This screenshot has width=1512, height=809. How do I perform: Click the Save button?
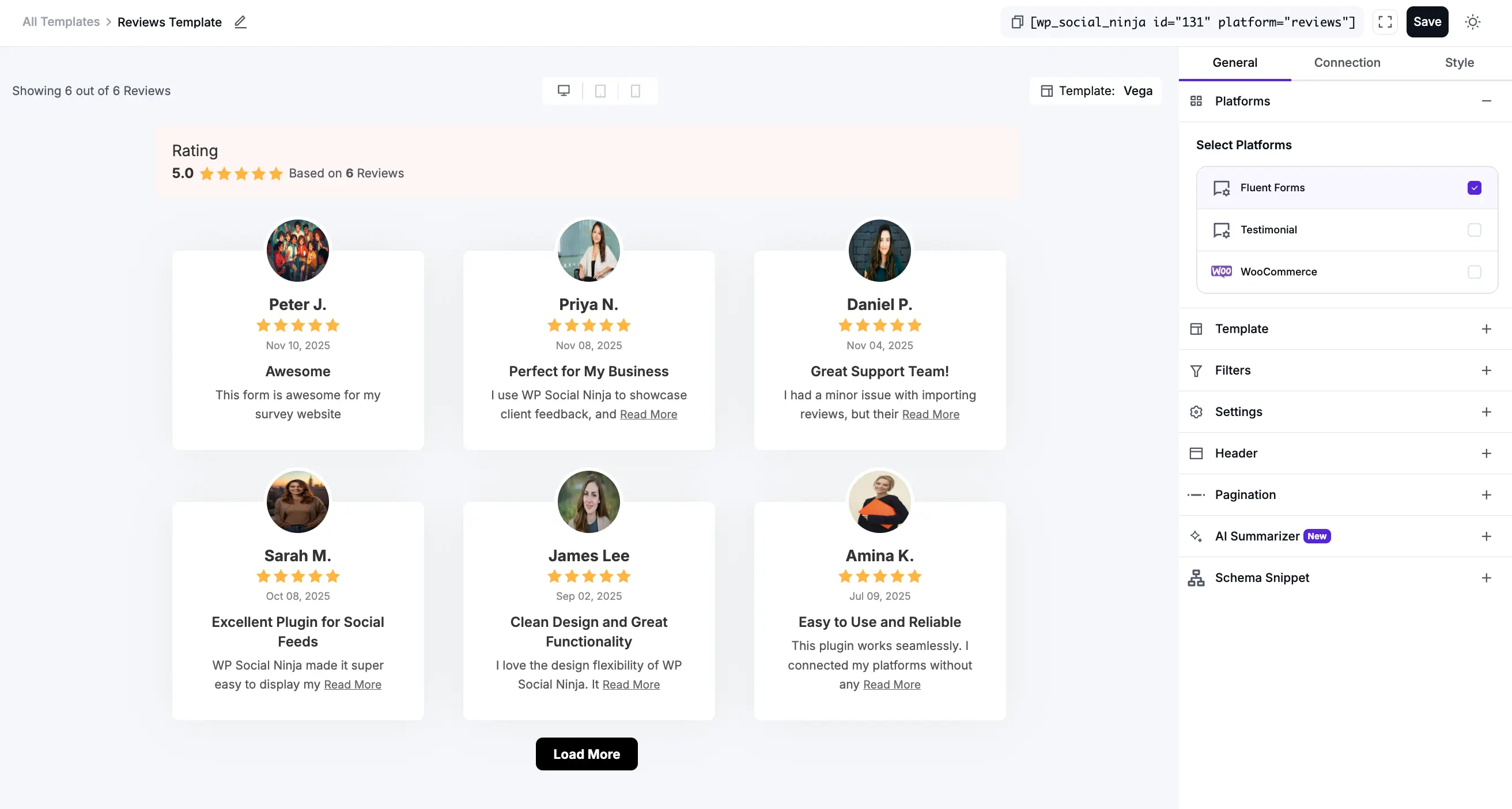(x=1427, y=22)
